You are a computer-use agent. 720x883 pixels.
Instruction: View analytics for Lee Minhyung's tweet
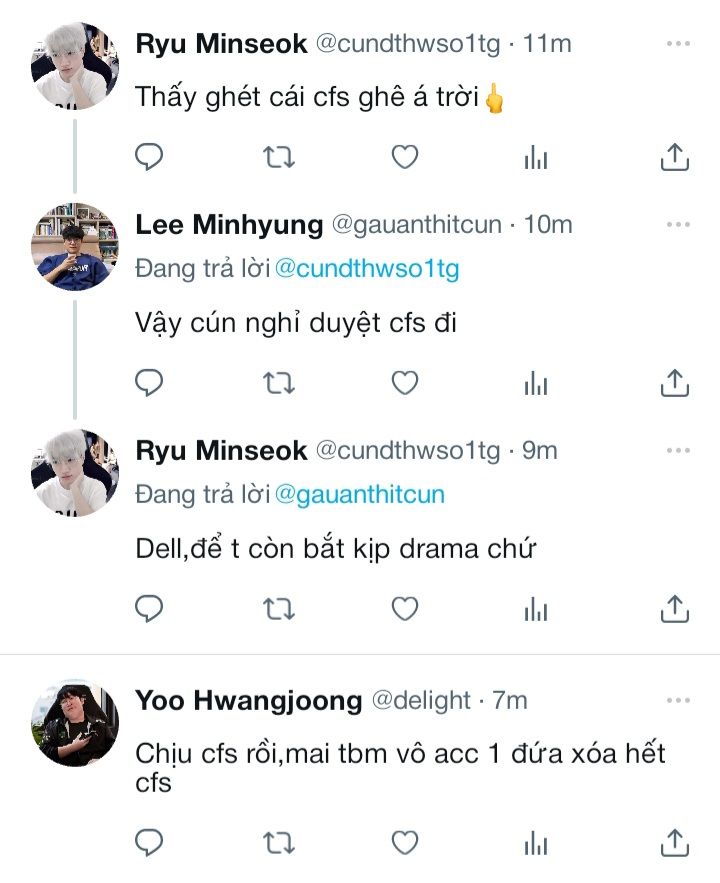coord(537,382)
